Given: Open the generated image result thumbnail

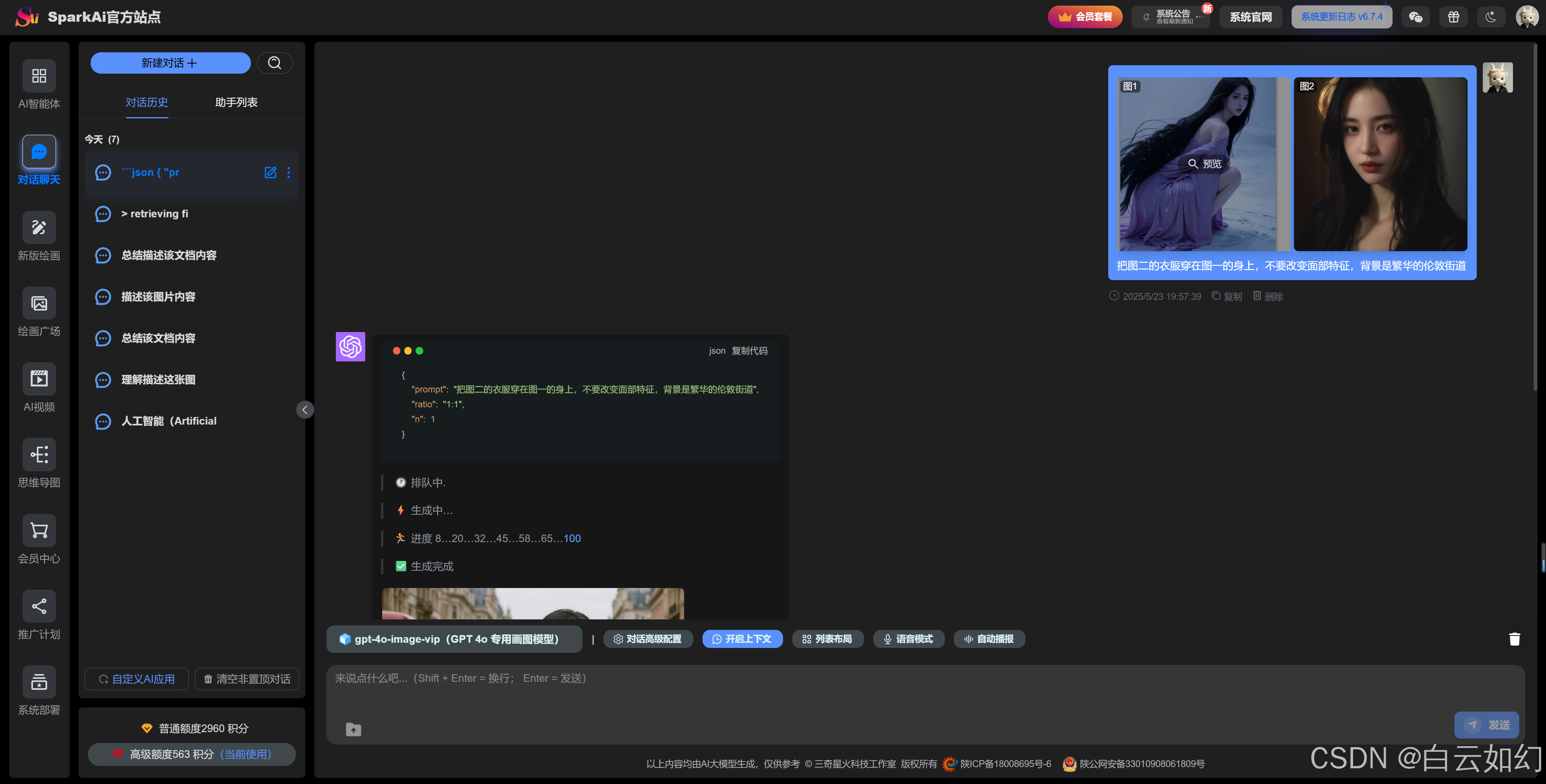Looking at the screenshot, I should coord(533,603).
